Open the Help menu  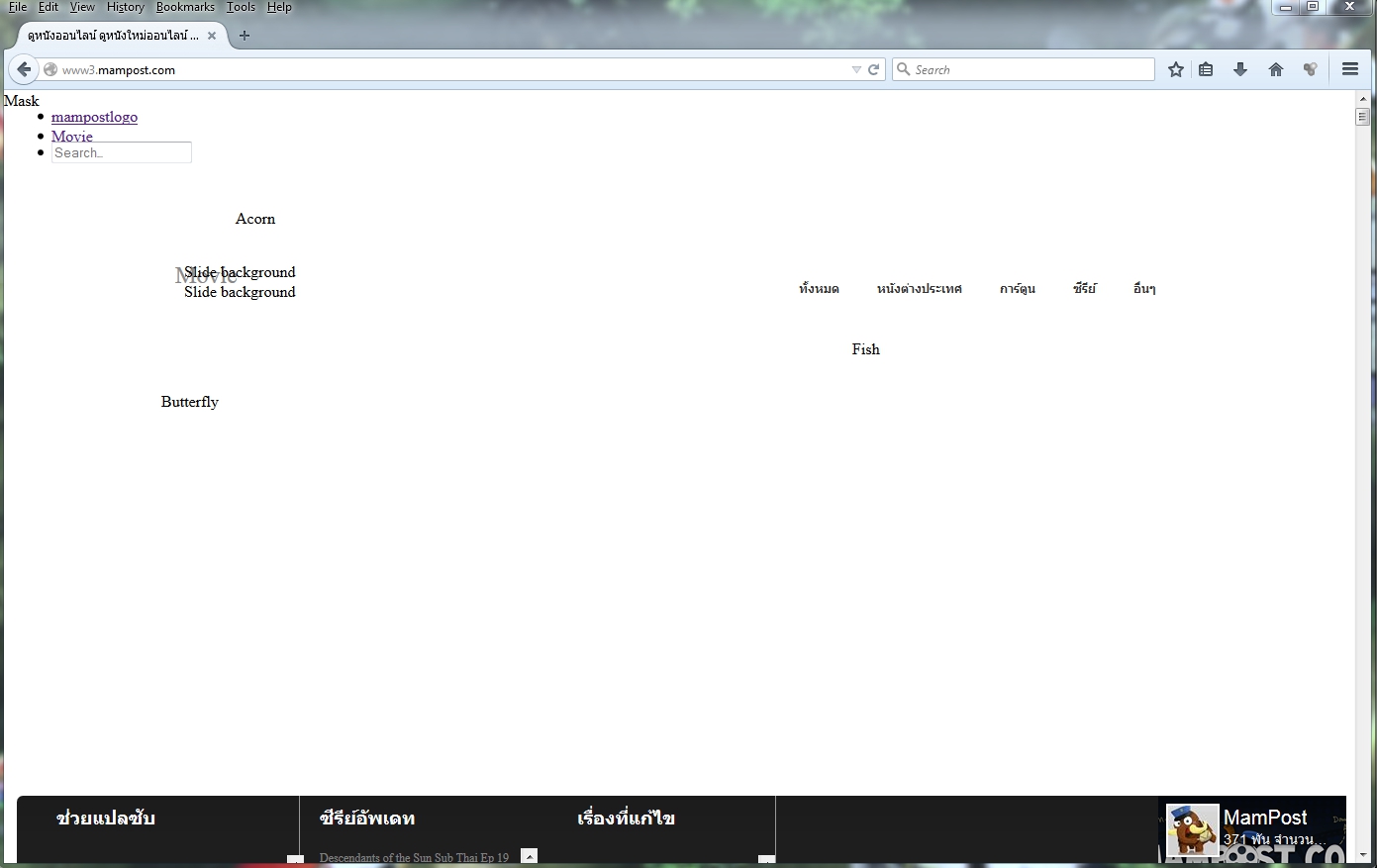click(279, 7)
